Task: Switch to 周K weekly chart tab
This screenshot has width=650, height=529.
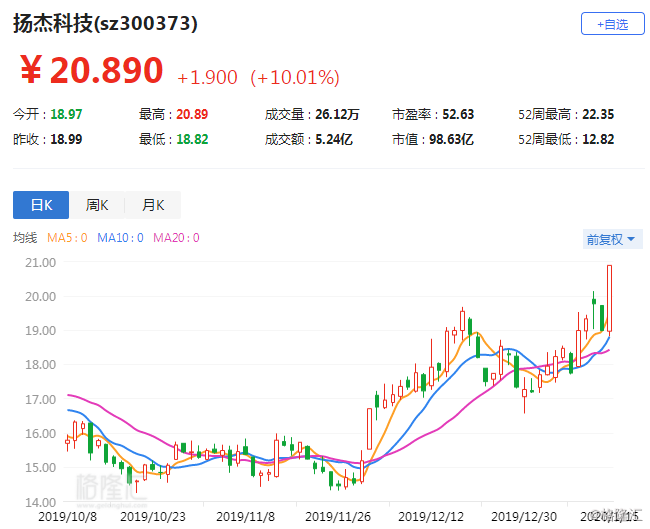Action: coord(97,205)
